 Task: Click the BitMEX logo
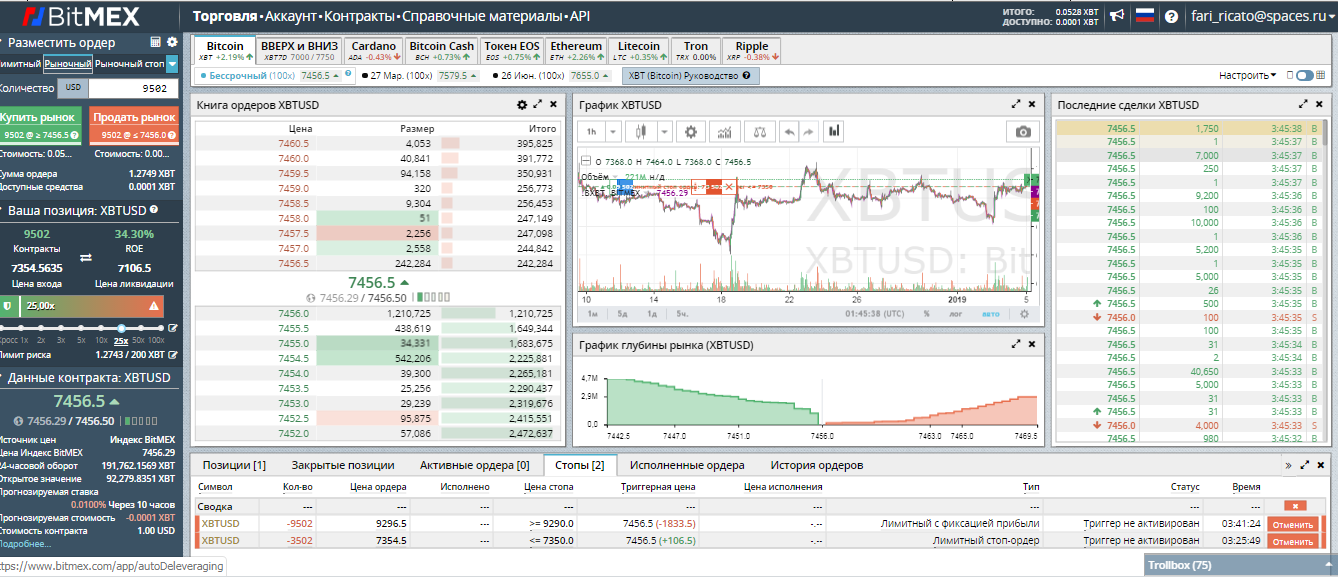tap(82, 16)
